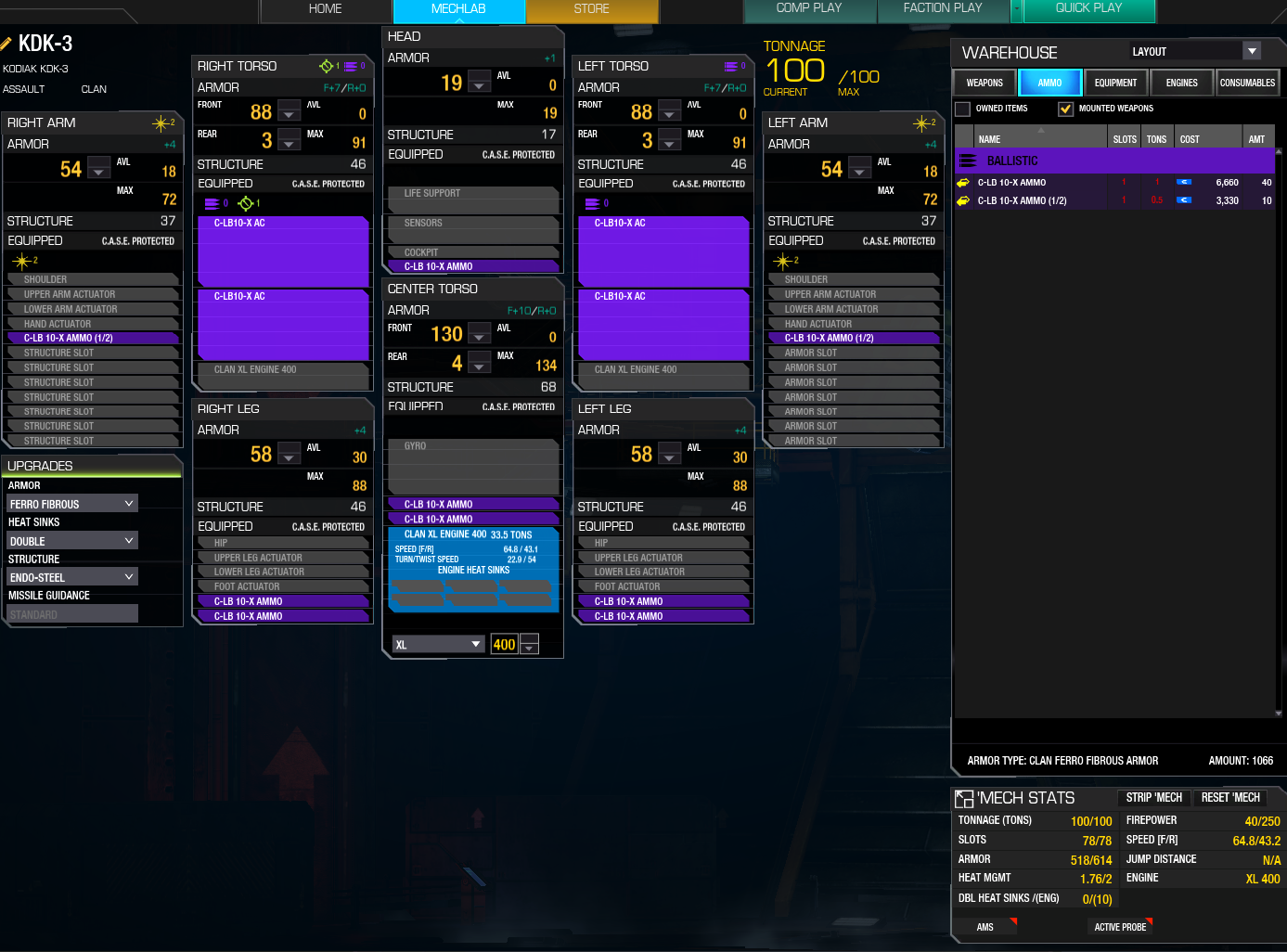Screen dimensions: 1287x952
Task: Open the Endo-Steel structure dropdown
Action: point(72,576)
